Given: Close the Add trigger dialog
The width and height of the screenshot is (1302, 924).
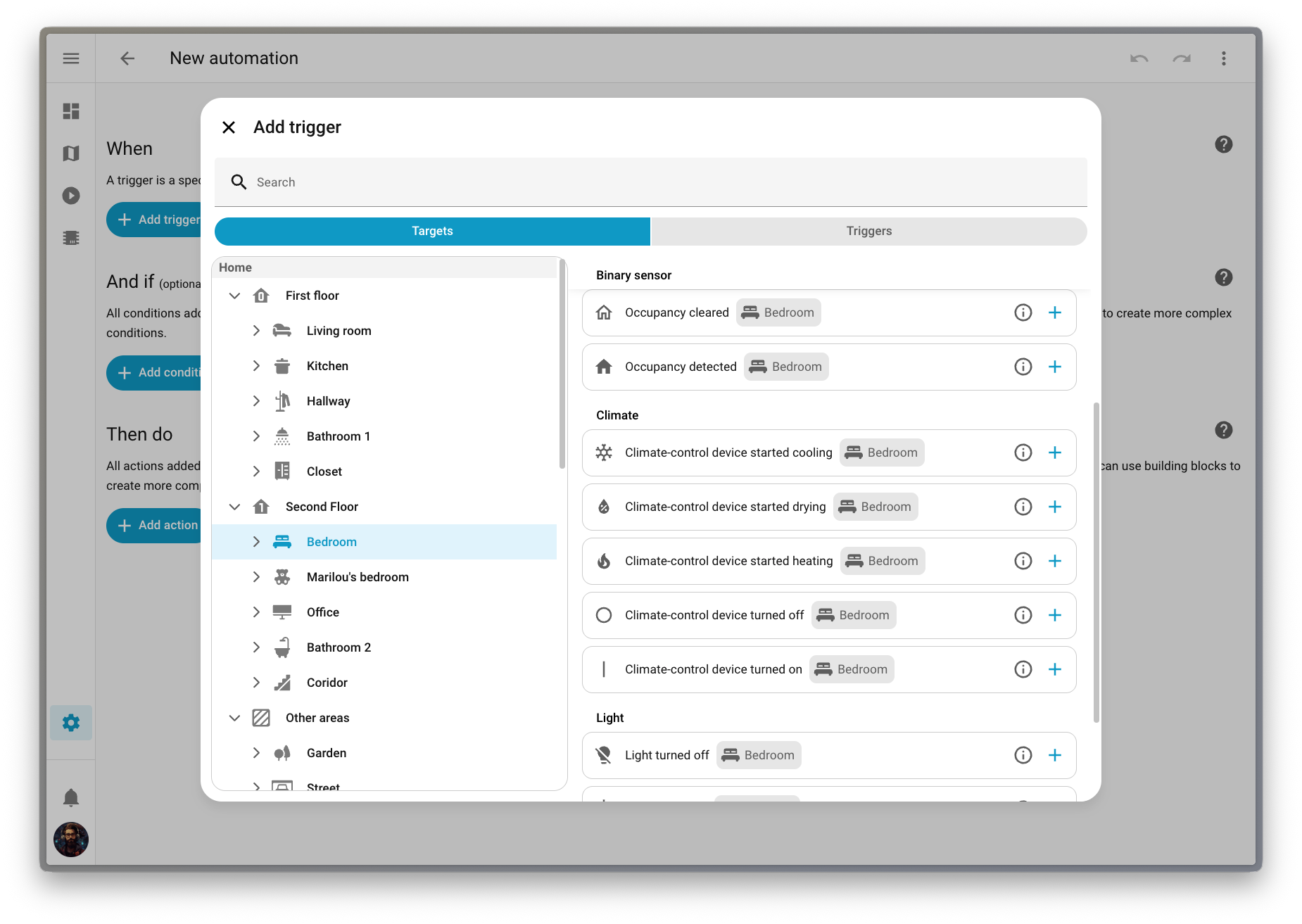Looking at the screenshot, I should click(229, 127).
